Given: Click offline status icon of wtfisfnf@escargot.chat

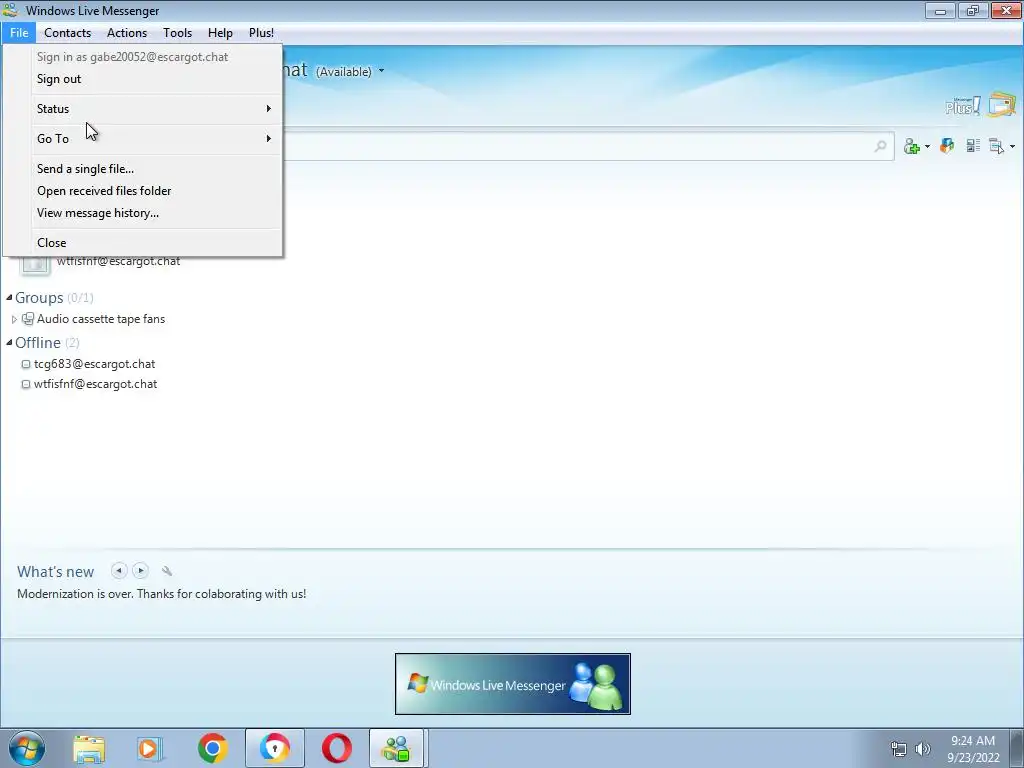Looking at the screenshot, I should (x=25, y=385).
